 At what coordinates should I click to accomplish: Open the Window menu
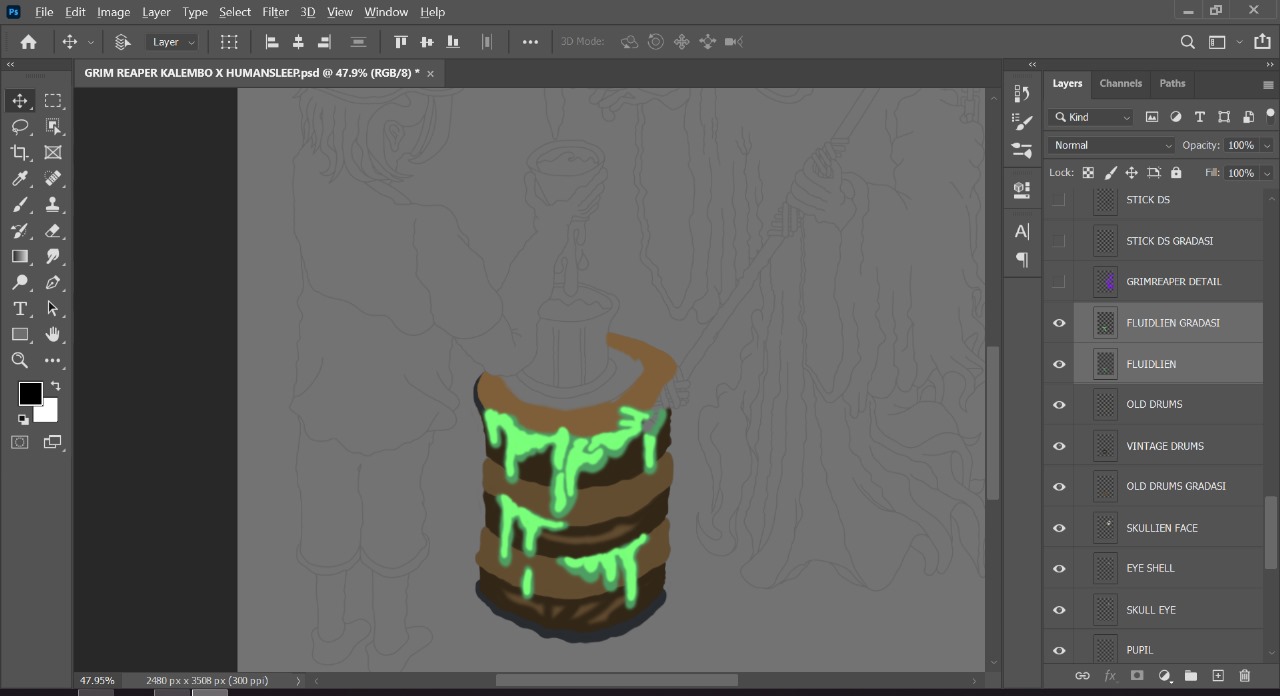386,12
